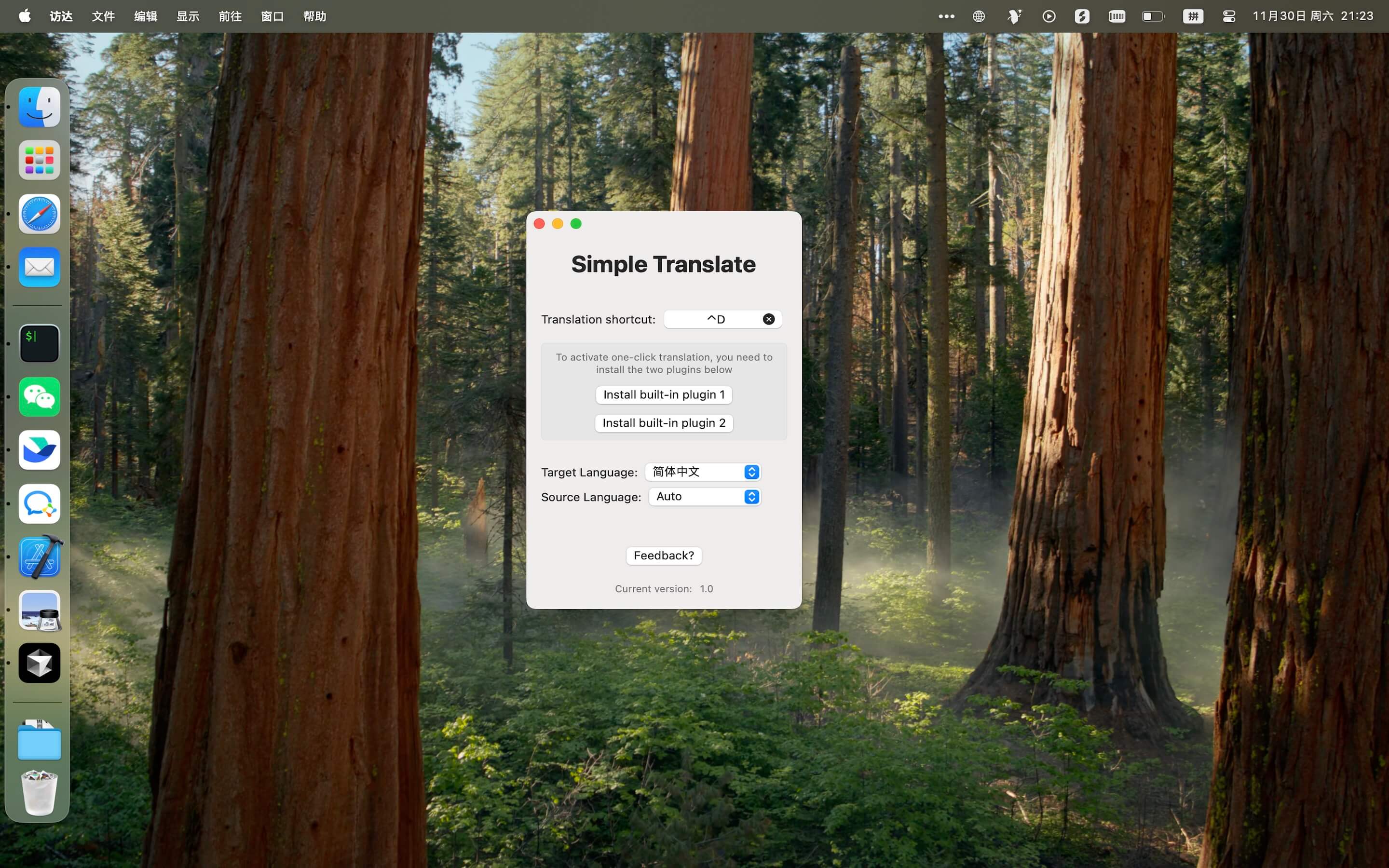Open Launchpad in the dock

click(x=39, y=160)
